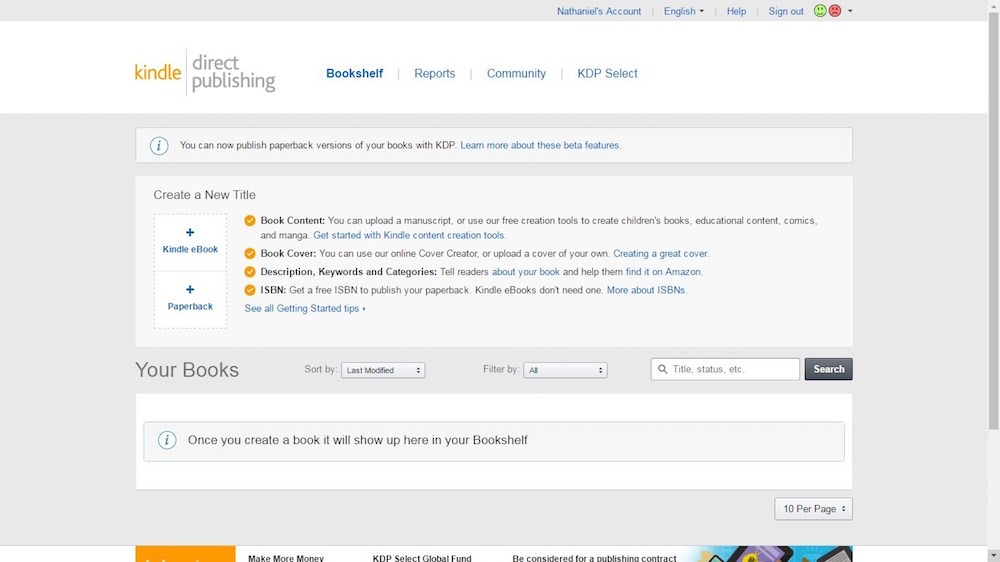This screenshot has width=1000, height=562.
Task: Open the KDP Select tab
Action: pos(607,73)
